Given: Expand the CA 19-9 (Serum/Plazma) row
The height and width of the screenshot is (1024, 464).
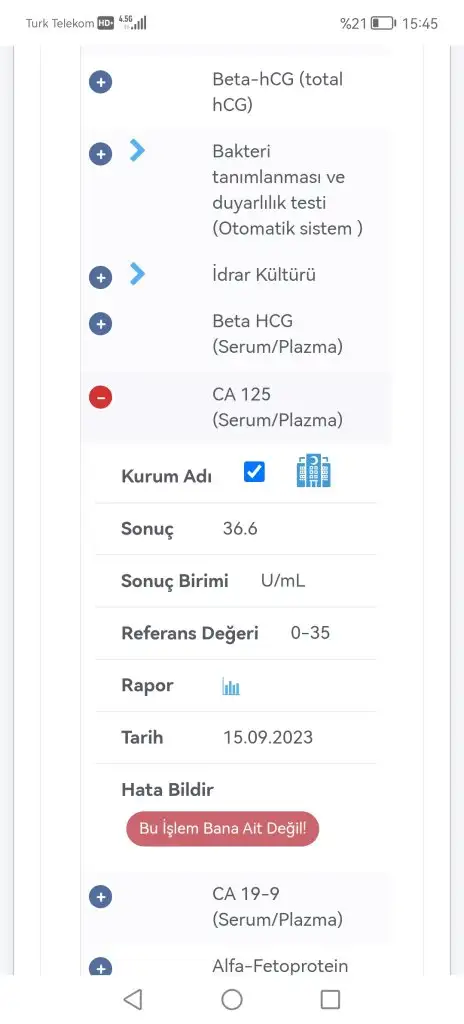Looking at the screenshot, I should (101, 897).
